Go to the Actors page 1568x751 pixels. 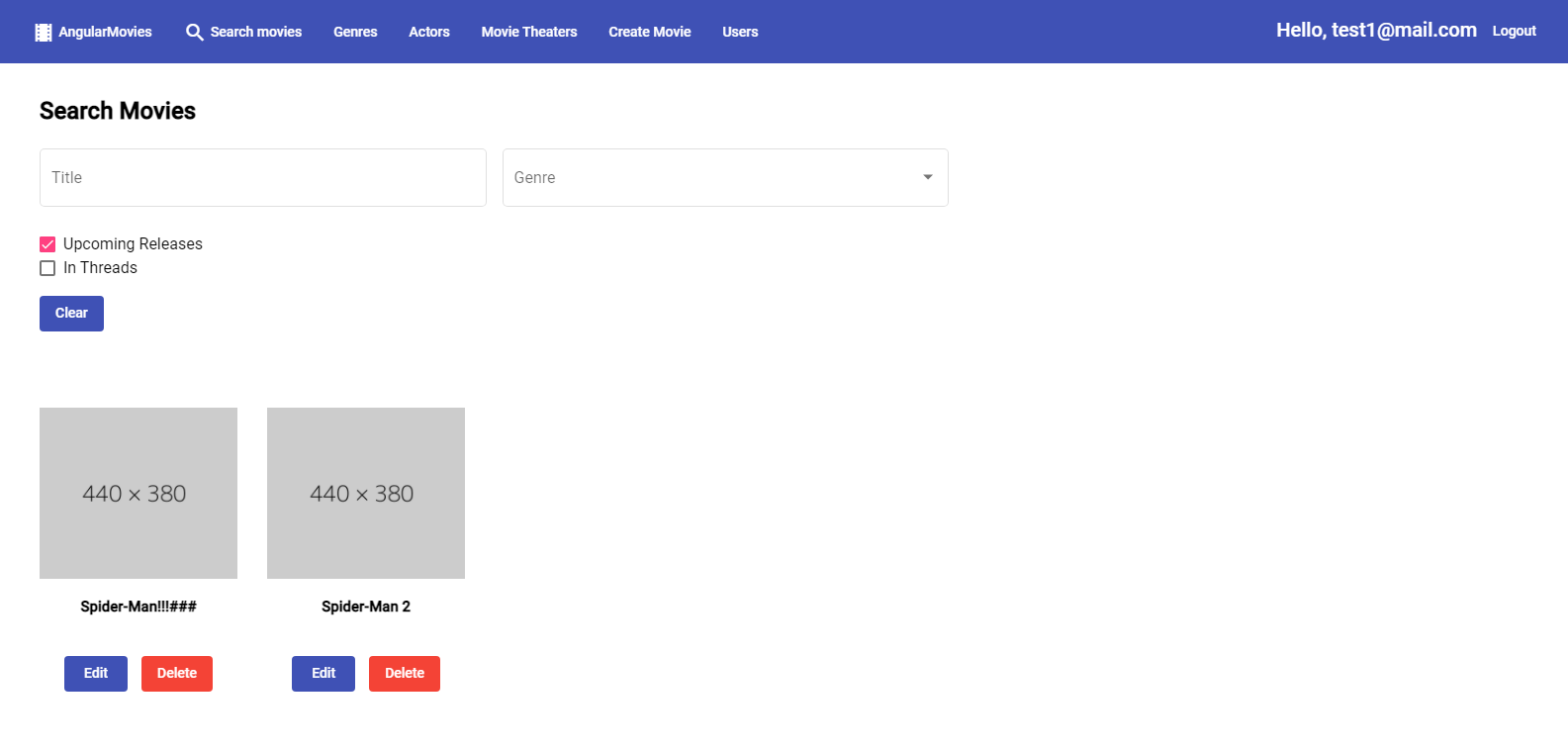point(429,32)
